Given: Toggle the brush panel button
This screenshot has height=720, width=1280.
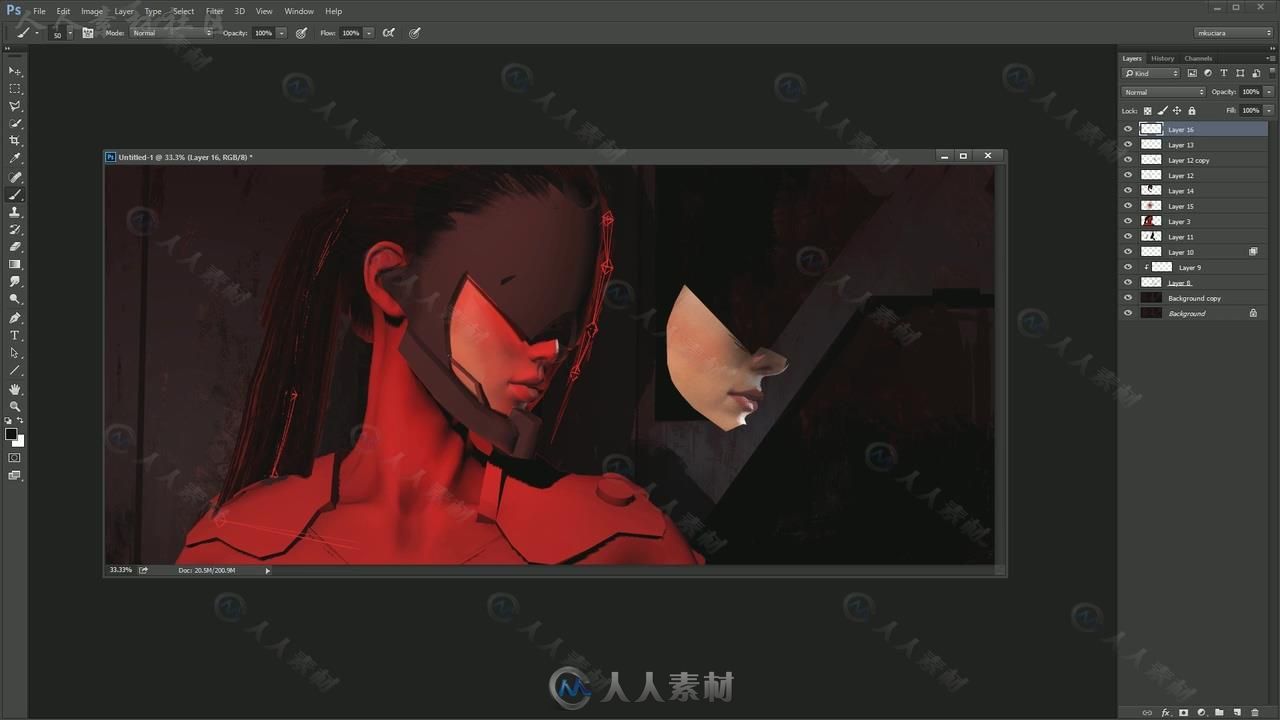Looking at the screenshot, I should coord(88,33).
